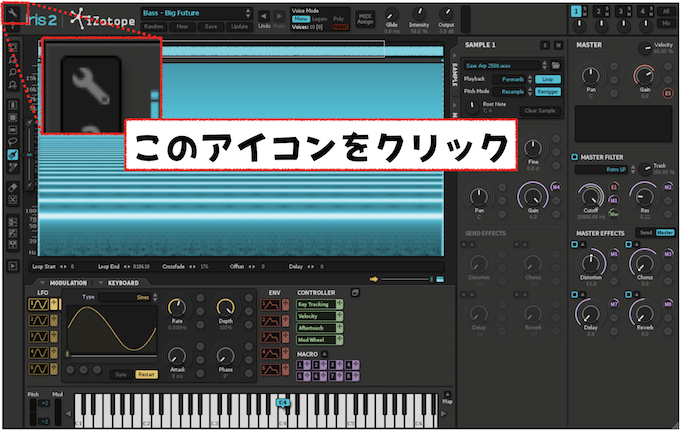Switch to sample layer 2 tab
The height and width of the screenshot is (430, 680).
598,11
